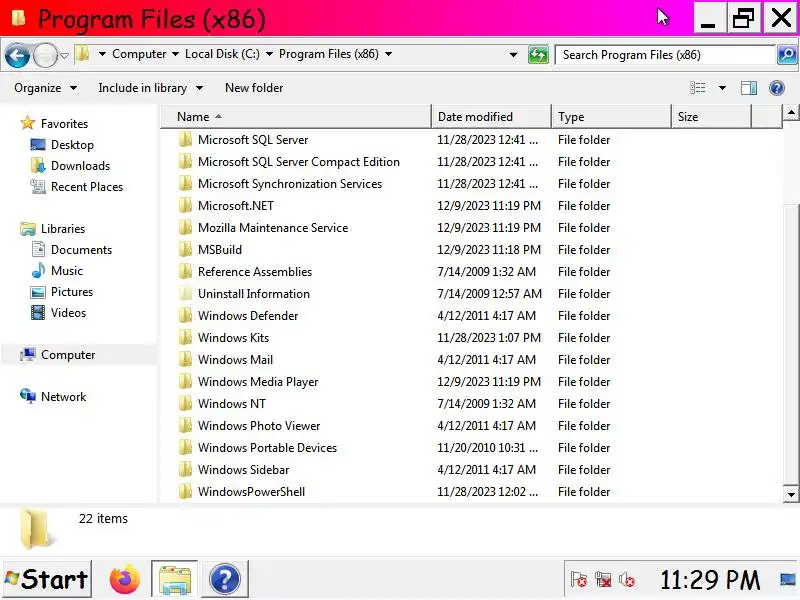Select Uninstall Information folder icon
This screenshot has width=800, height=600.
click(185, 293)
